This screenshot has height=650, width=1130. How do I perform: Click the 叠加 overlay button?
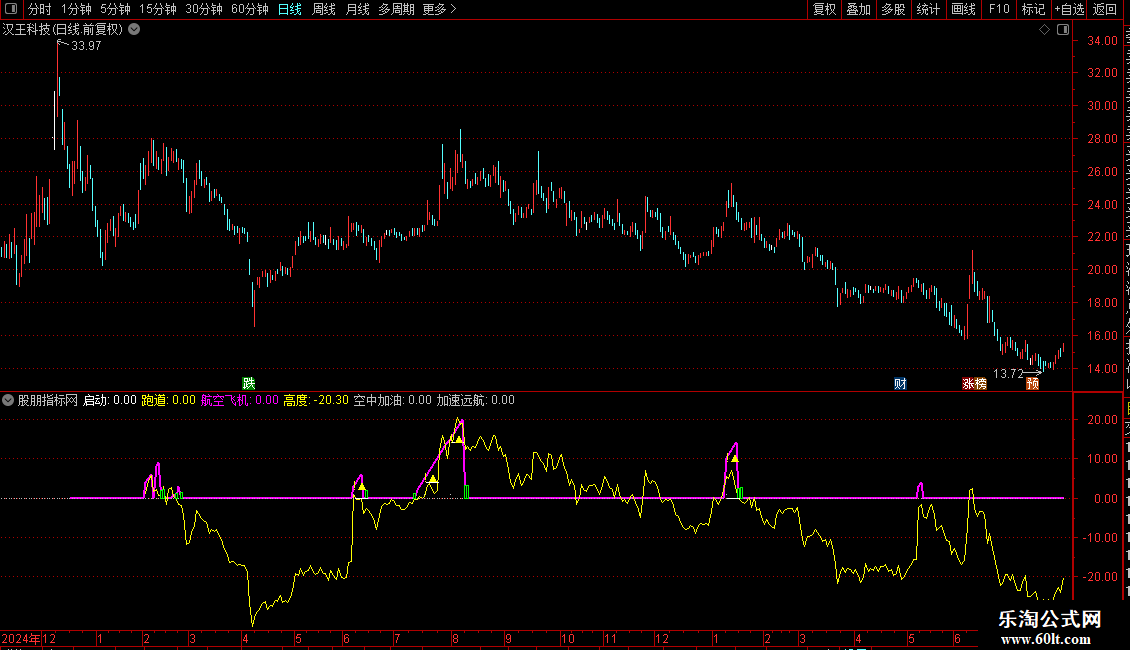point(858,9)
